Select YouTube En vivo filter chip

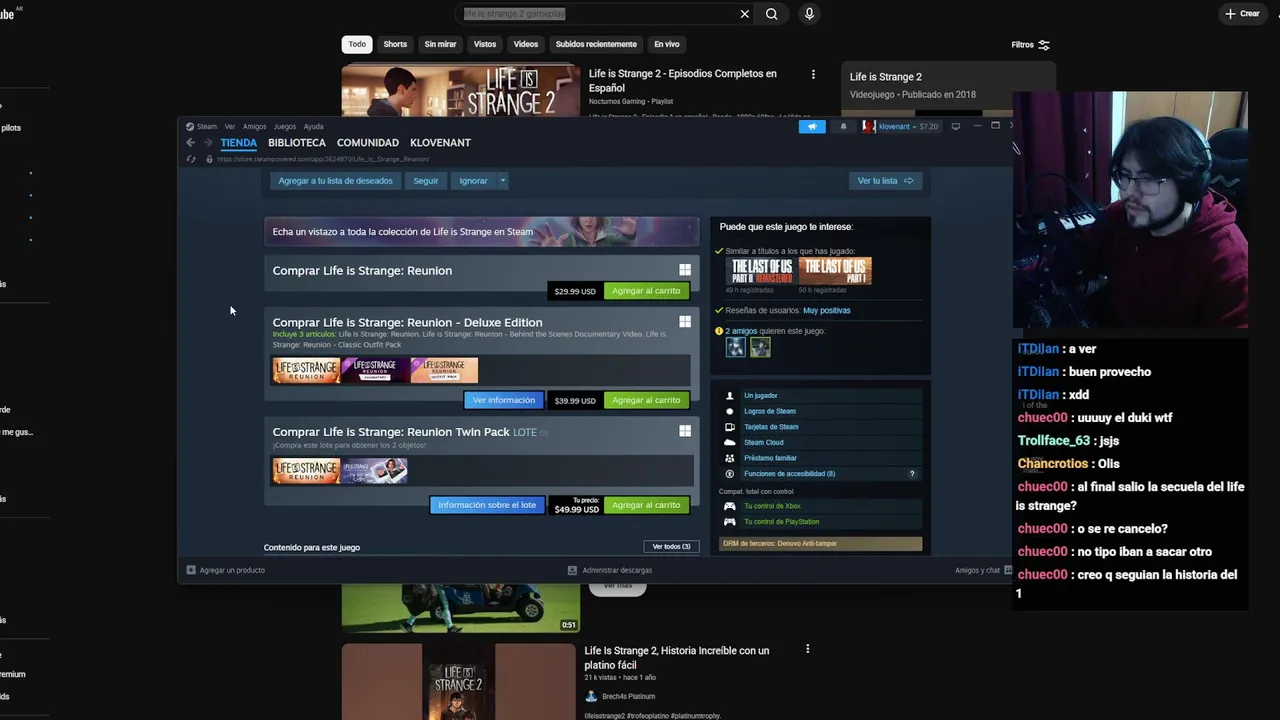[667, 44]
